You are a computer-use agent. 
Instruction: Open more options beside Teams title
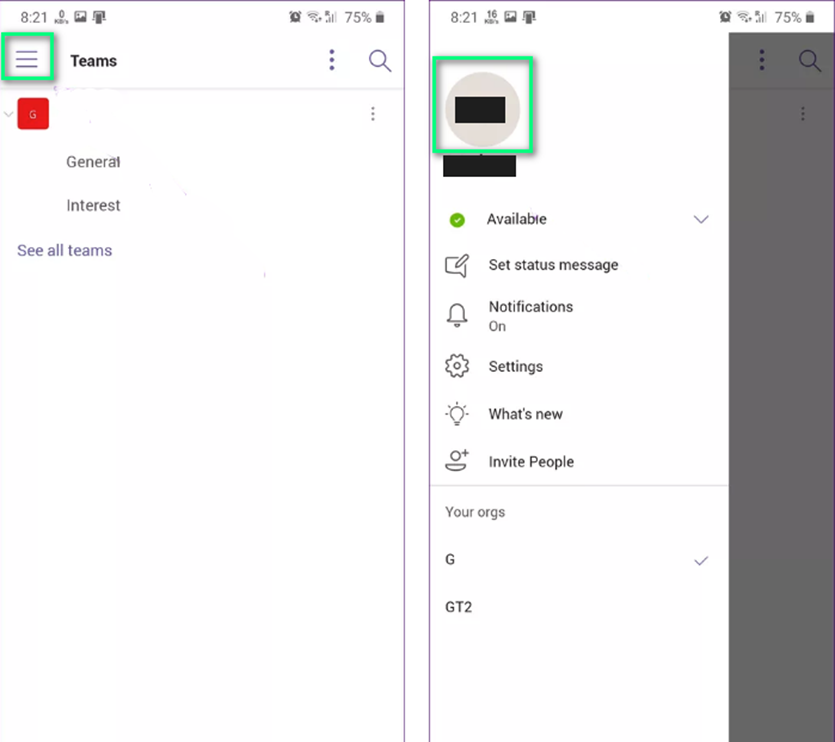[332, 60]
